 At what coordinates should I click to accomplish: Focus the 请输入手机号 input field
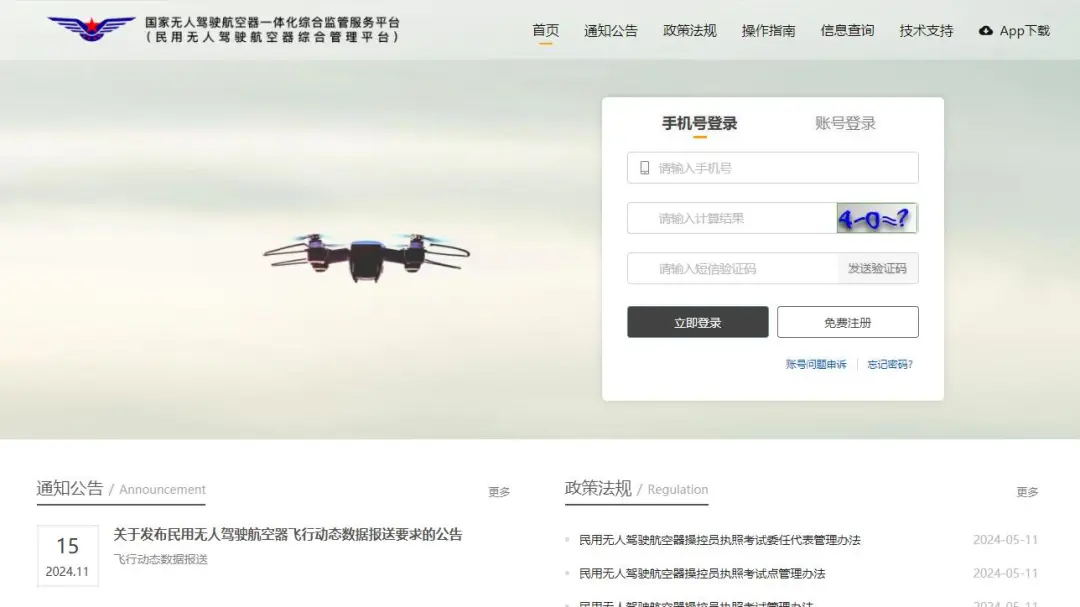[x=772, y=167]
